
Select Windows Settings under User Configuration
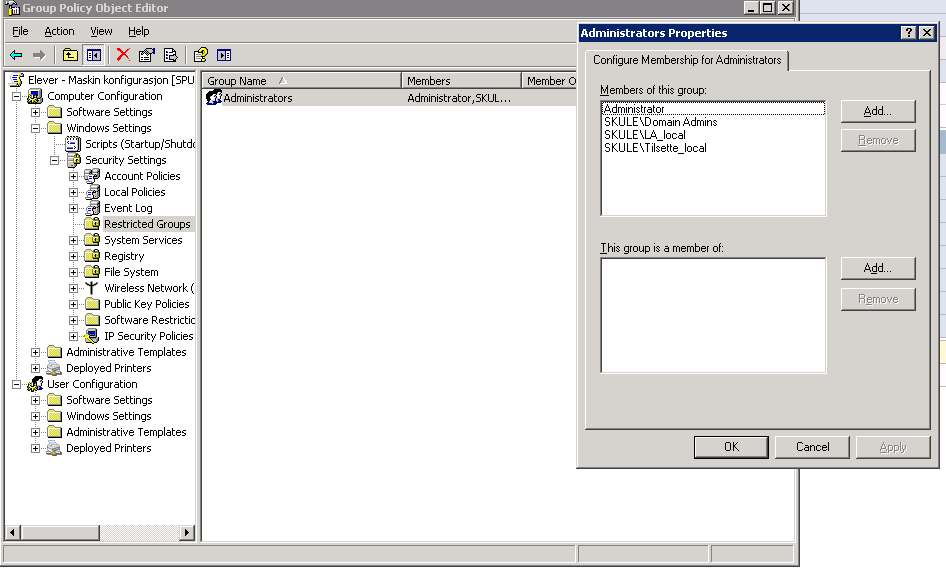click(109, 416)
